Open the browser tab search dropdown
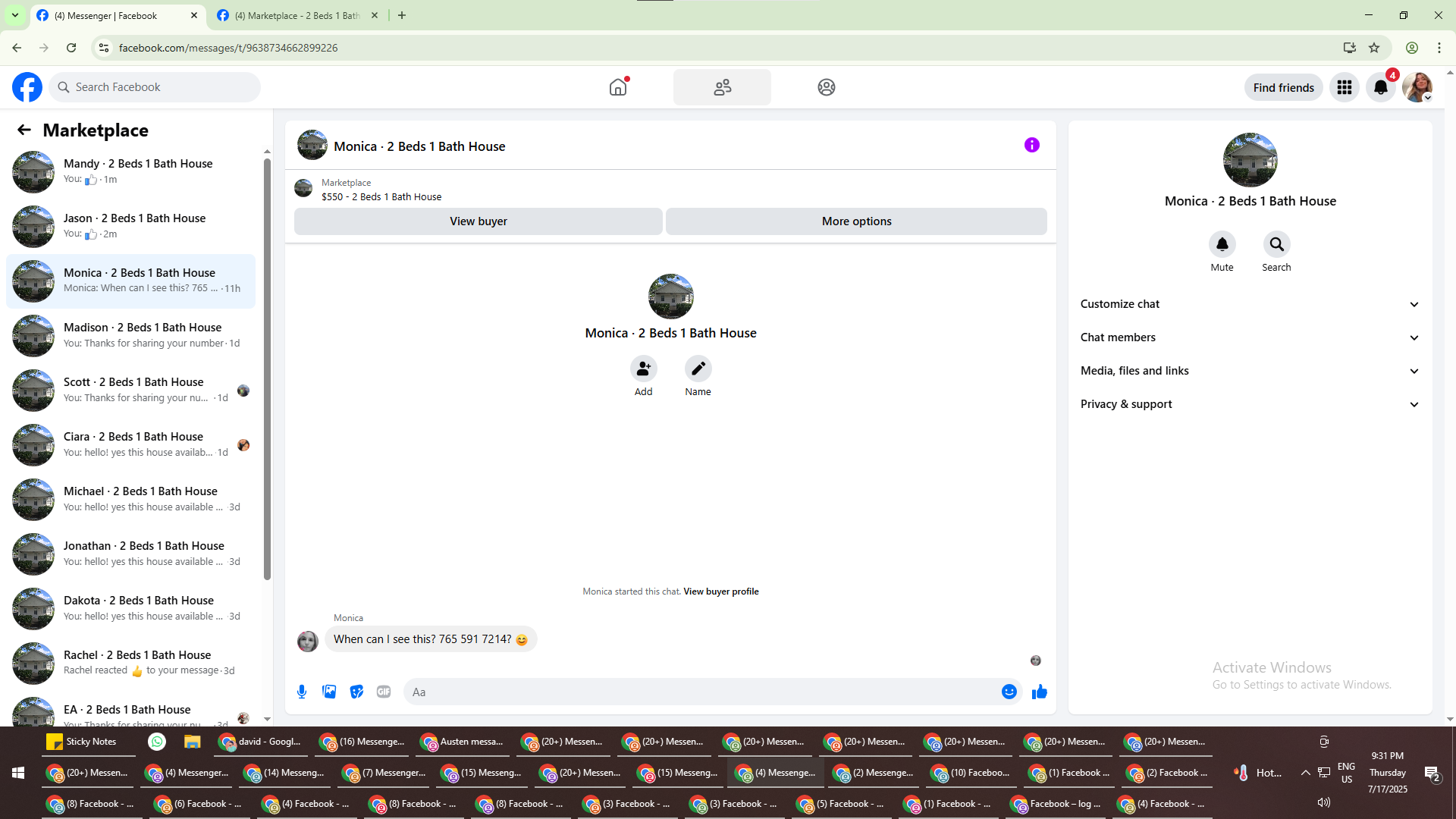 (x=15, y=15)
